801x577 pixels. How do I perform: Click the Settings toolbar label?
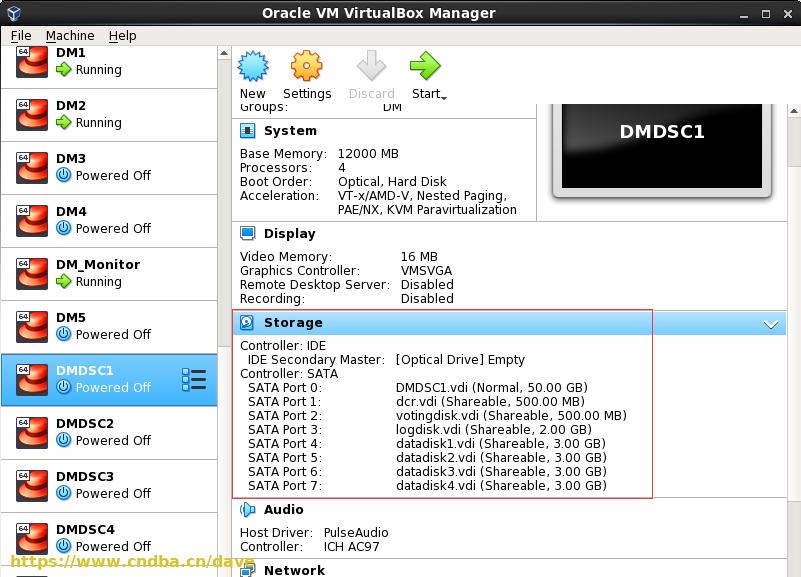coord(307,94)
